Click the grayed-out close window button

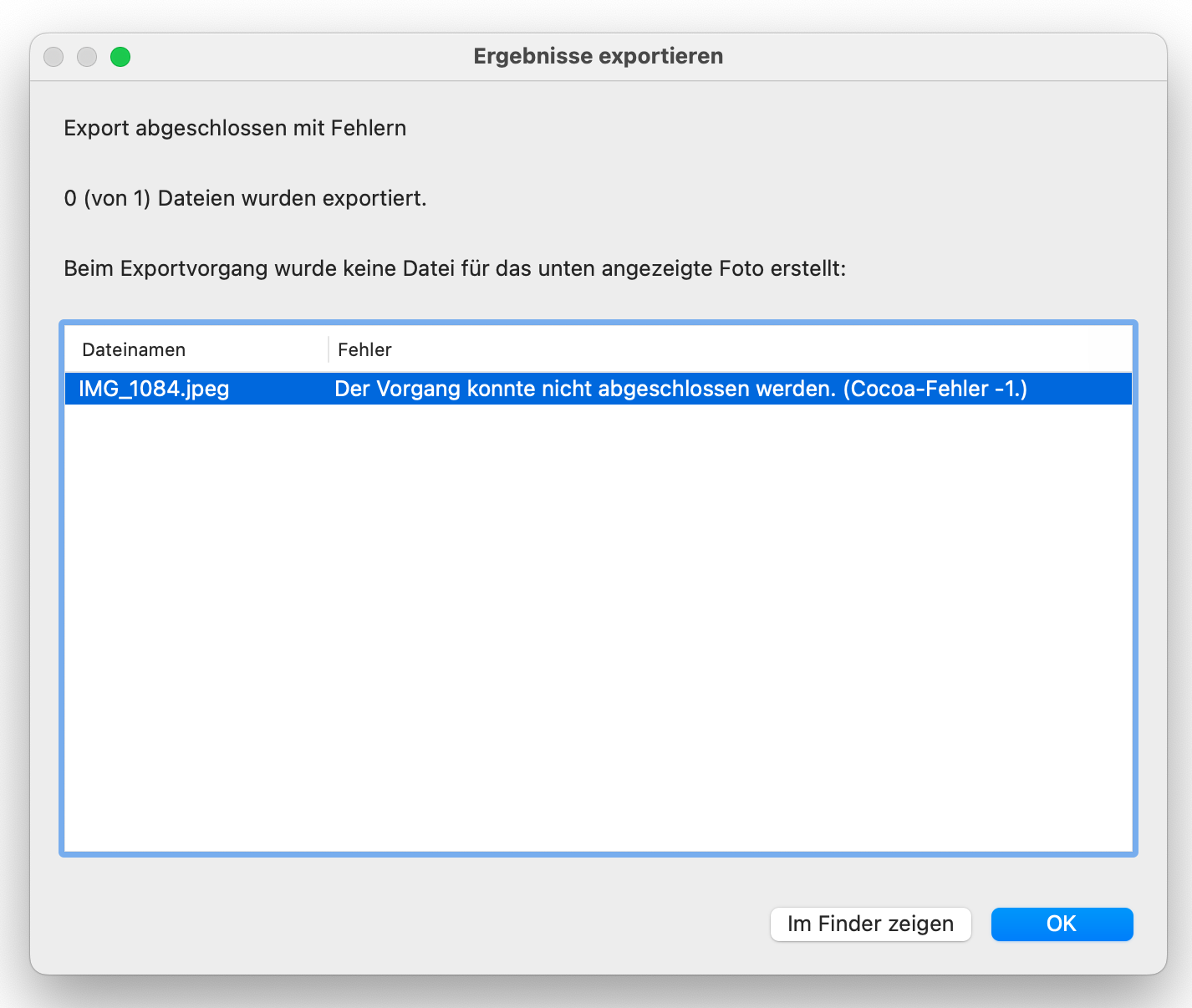click(x=53, y=57)
